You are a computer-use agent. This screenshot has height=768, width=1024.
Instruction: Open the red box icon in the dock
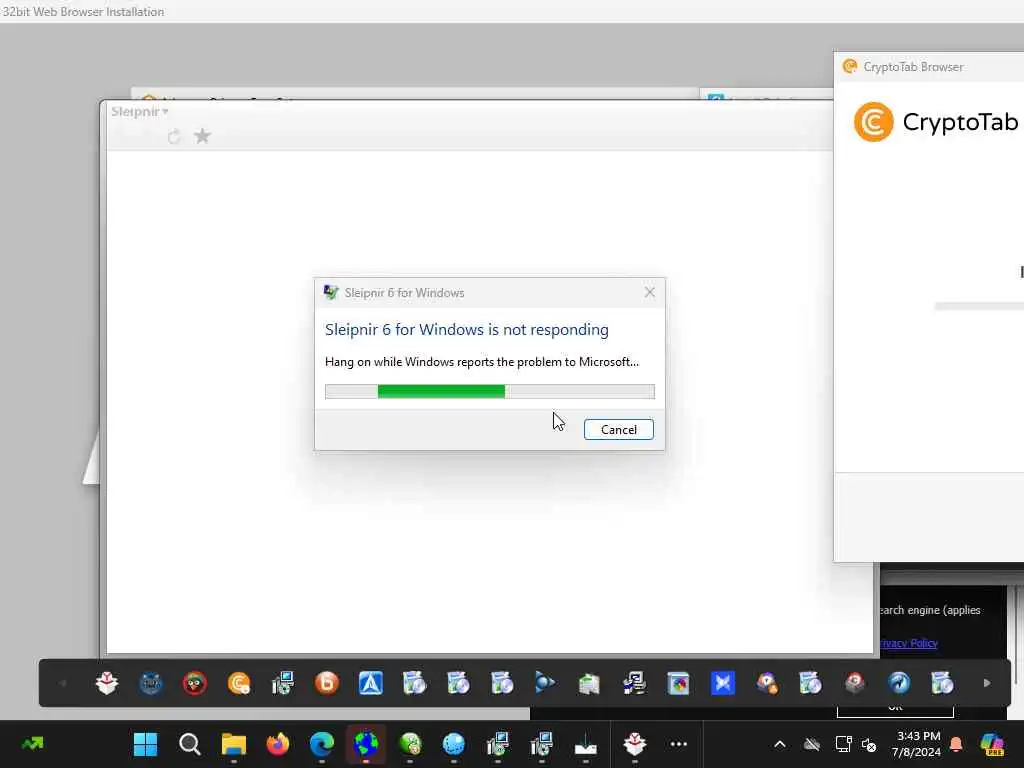tap(106, 683)
